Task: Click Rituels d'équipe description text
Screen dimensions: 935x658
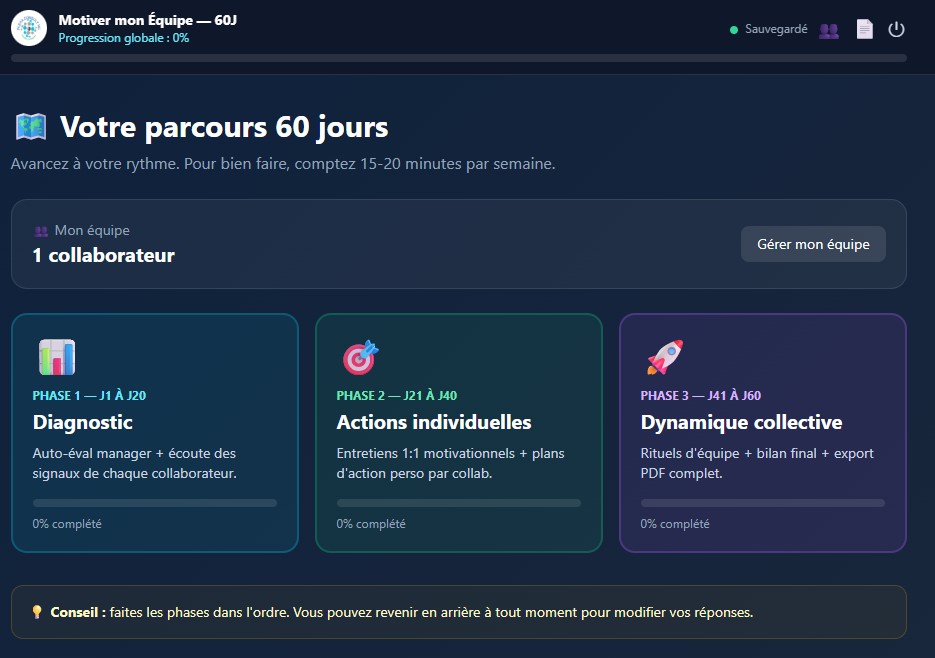Action: click(x=757, y=463)
